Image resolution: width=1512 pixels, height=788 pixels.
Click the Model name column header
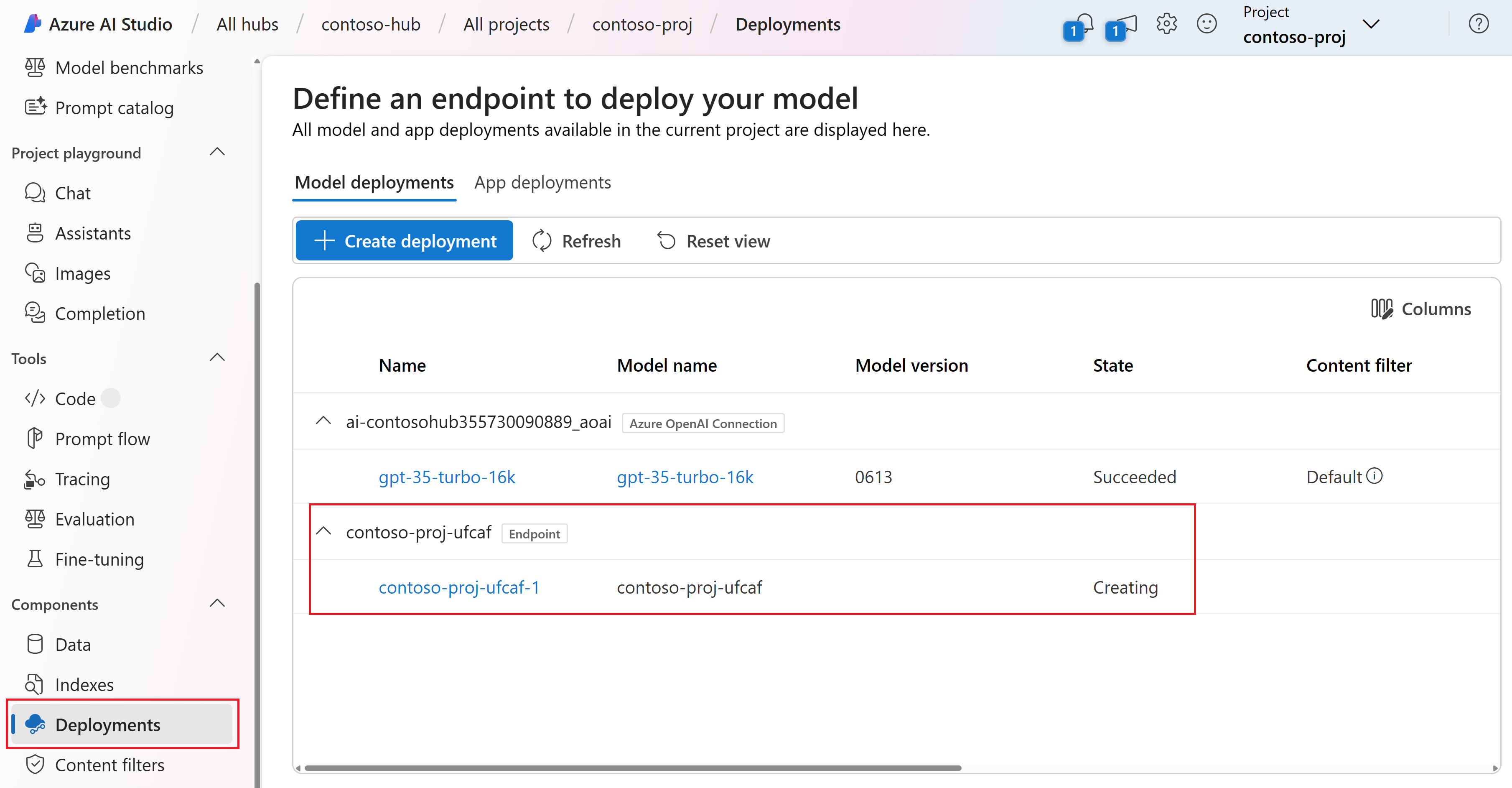click(x=667, y=365)
